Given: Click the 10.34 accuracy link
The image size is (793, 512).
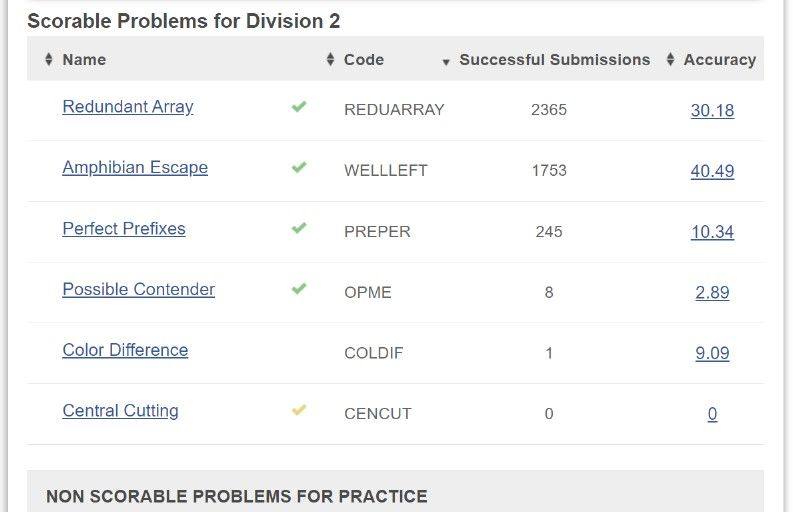Looking at the screenshot, I should (712, 232).
